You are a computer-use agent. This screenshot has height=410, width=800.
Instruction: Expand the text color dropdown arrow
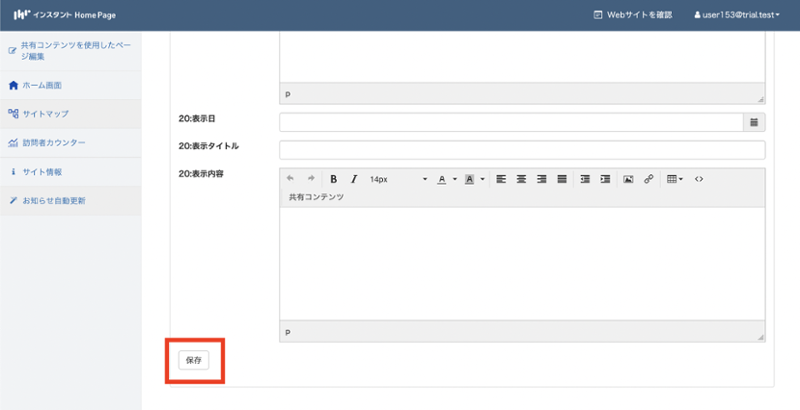pyautogui.click(x=455, y=179)
